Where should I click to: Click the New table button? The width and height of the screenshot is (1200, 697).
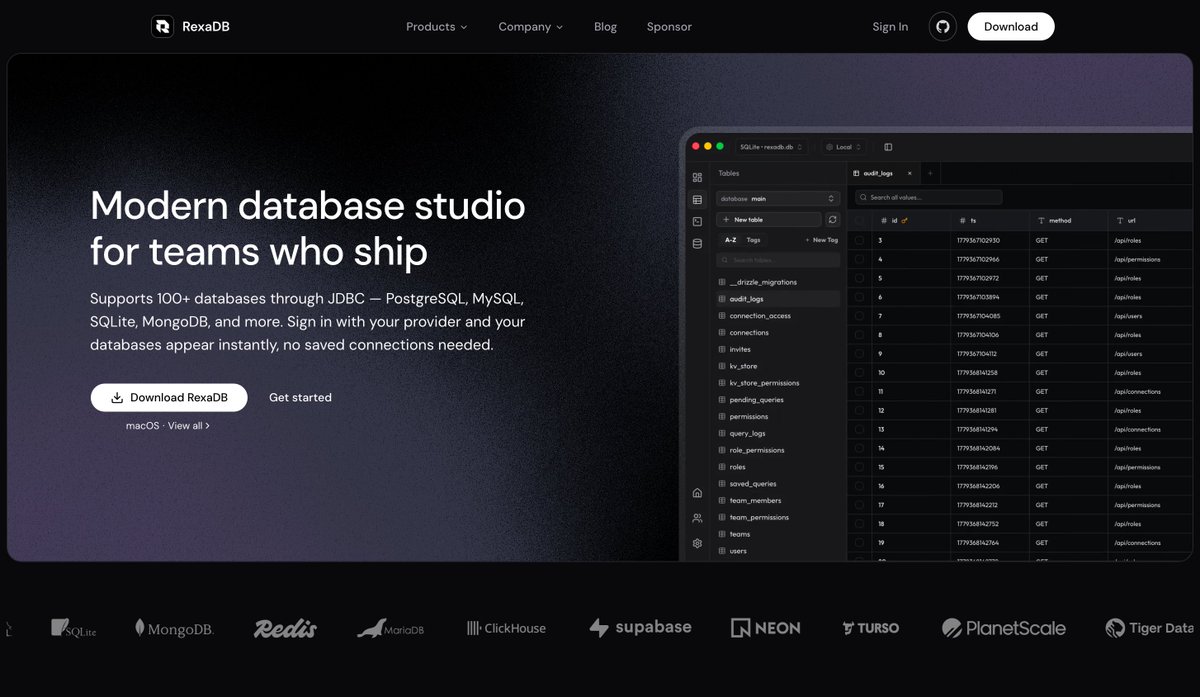coord(769,219)
